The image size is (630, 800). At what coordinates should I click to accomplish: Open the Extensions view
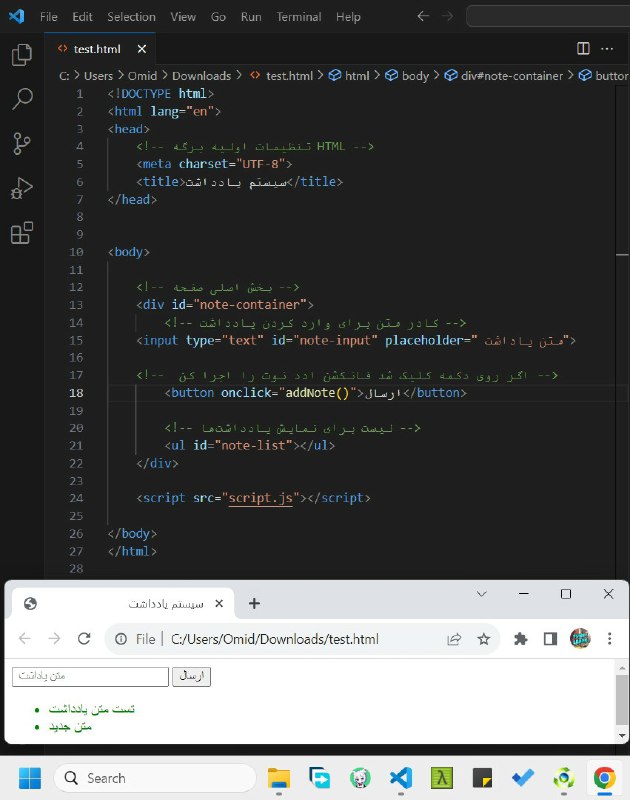point(21,233)
